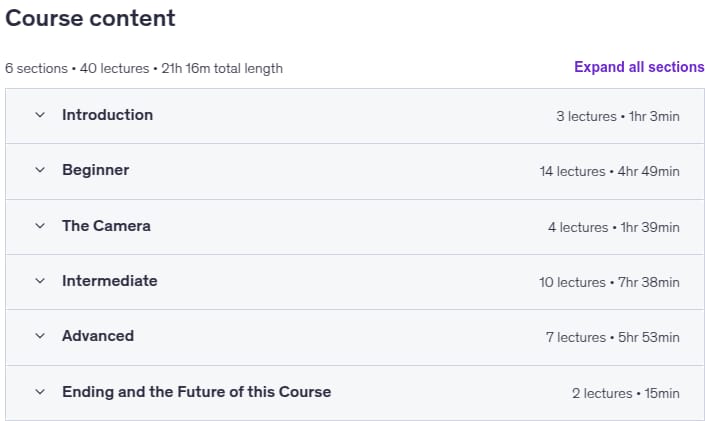Click the '14 lectures • 4hr 49min' label

tap(610, 171)
